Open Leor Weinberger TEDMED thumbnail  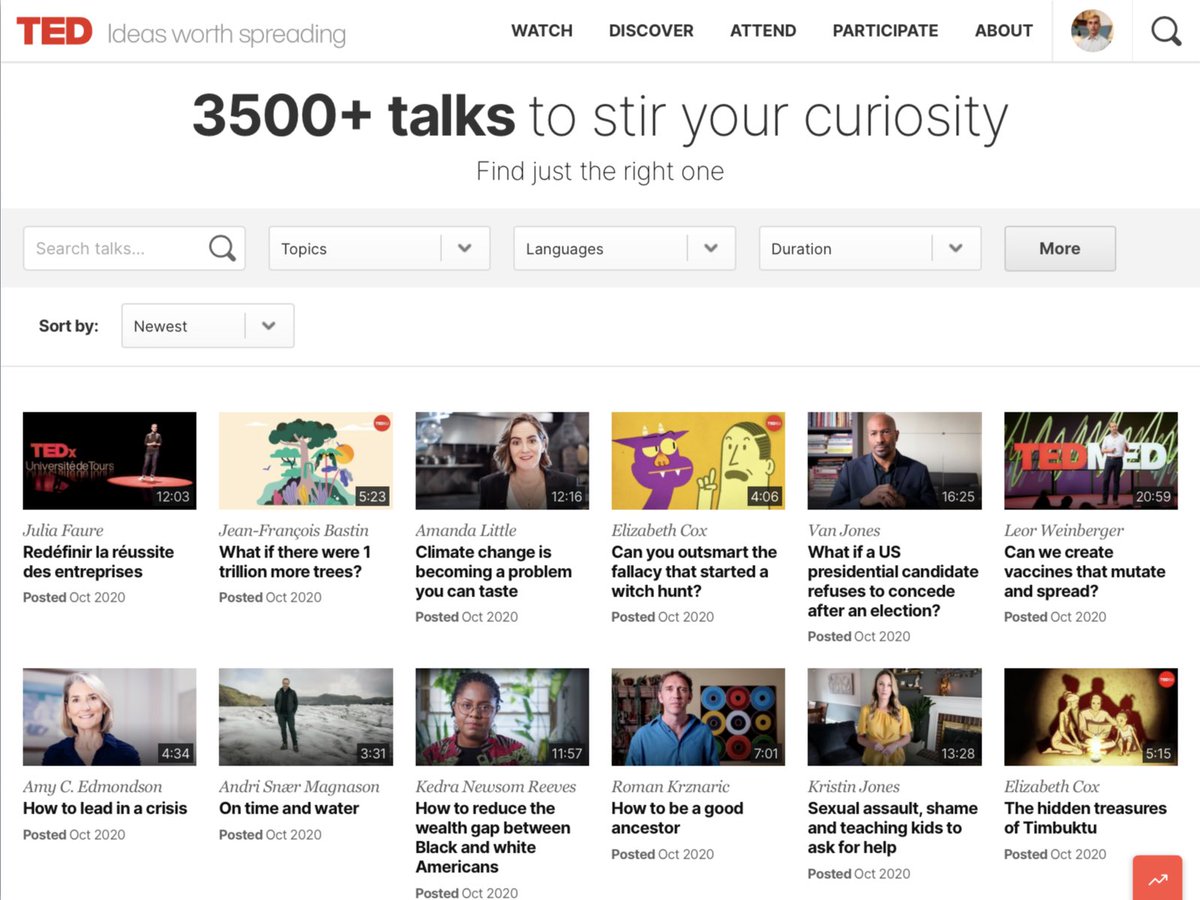(1091, 461)
